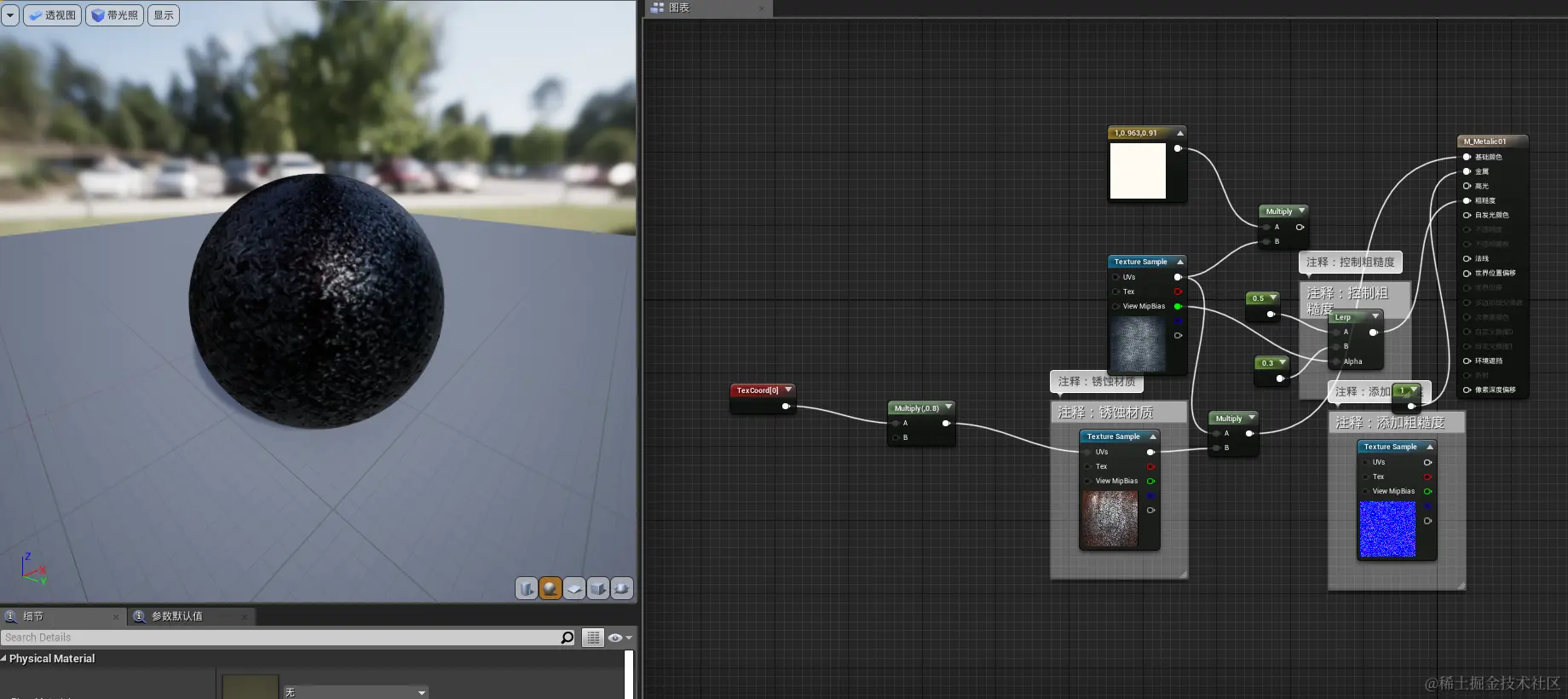This screenshot has width=1568, height=699.
Task: Click the blue noise texture thumbnail
Action: [1387, 529]
